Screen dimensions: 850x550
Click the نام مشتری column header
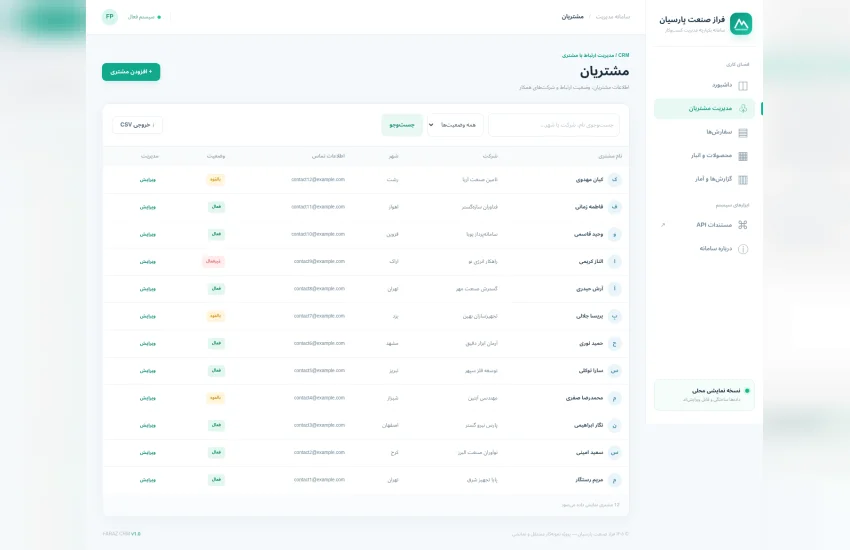click(x=610, y=156)
